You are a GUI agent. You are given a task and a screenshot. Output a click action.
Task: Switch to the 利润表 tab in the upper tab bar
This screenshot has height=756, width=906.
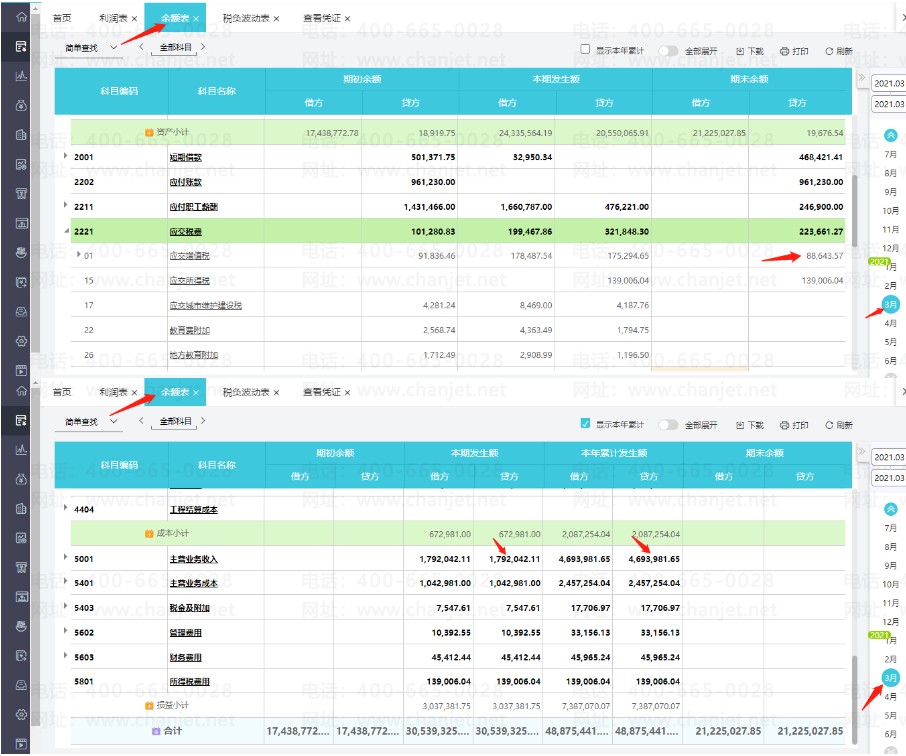[113, 18]
